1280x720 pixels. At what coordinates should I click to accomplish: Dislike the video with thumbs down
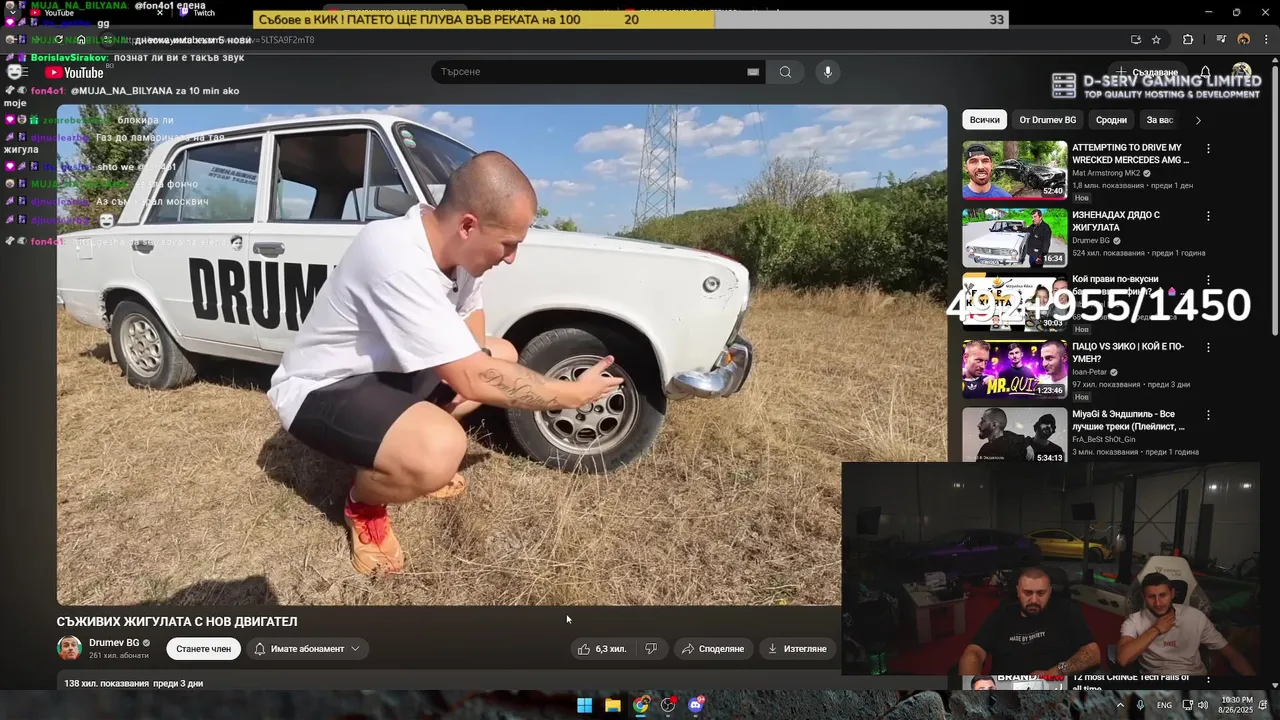[x=651, y=649]
